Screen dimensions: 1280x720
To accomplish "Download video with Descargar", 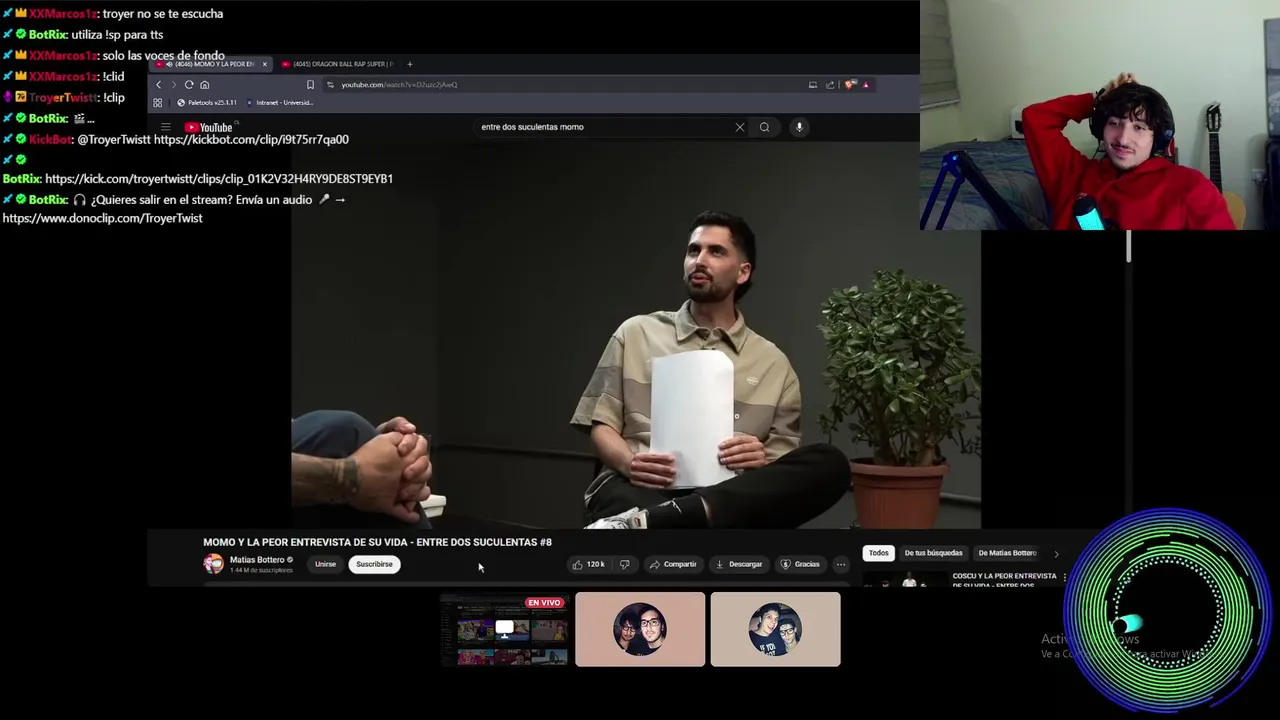I will point(738,564).
